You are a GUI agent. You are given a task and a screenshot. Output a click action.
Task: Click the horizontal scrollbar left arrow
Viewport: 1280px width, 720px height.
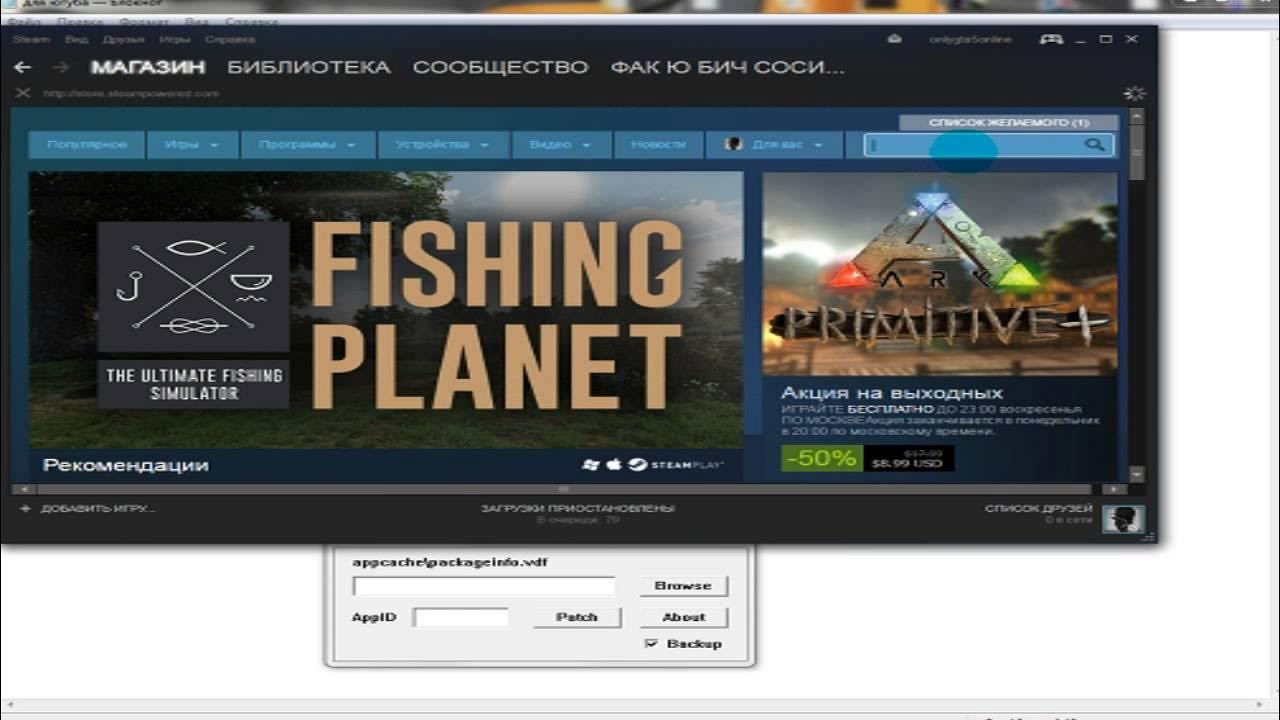(x=24, y=489)
